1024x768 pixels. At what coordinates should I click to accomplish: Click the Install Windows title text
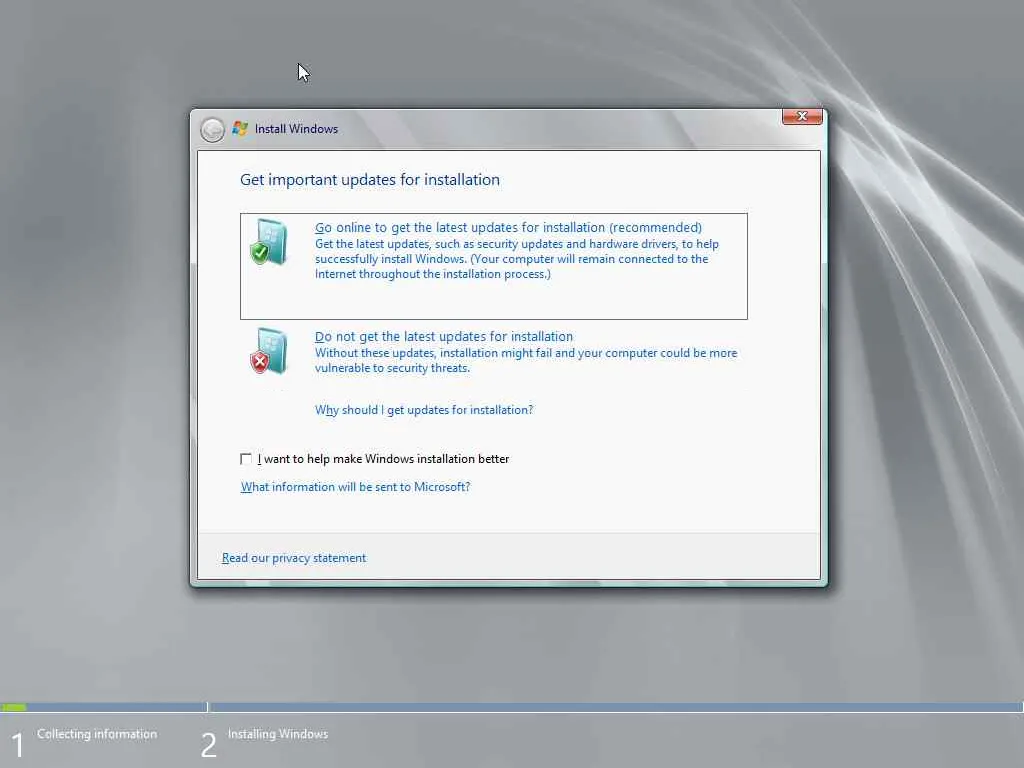[x=296, y=129]
